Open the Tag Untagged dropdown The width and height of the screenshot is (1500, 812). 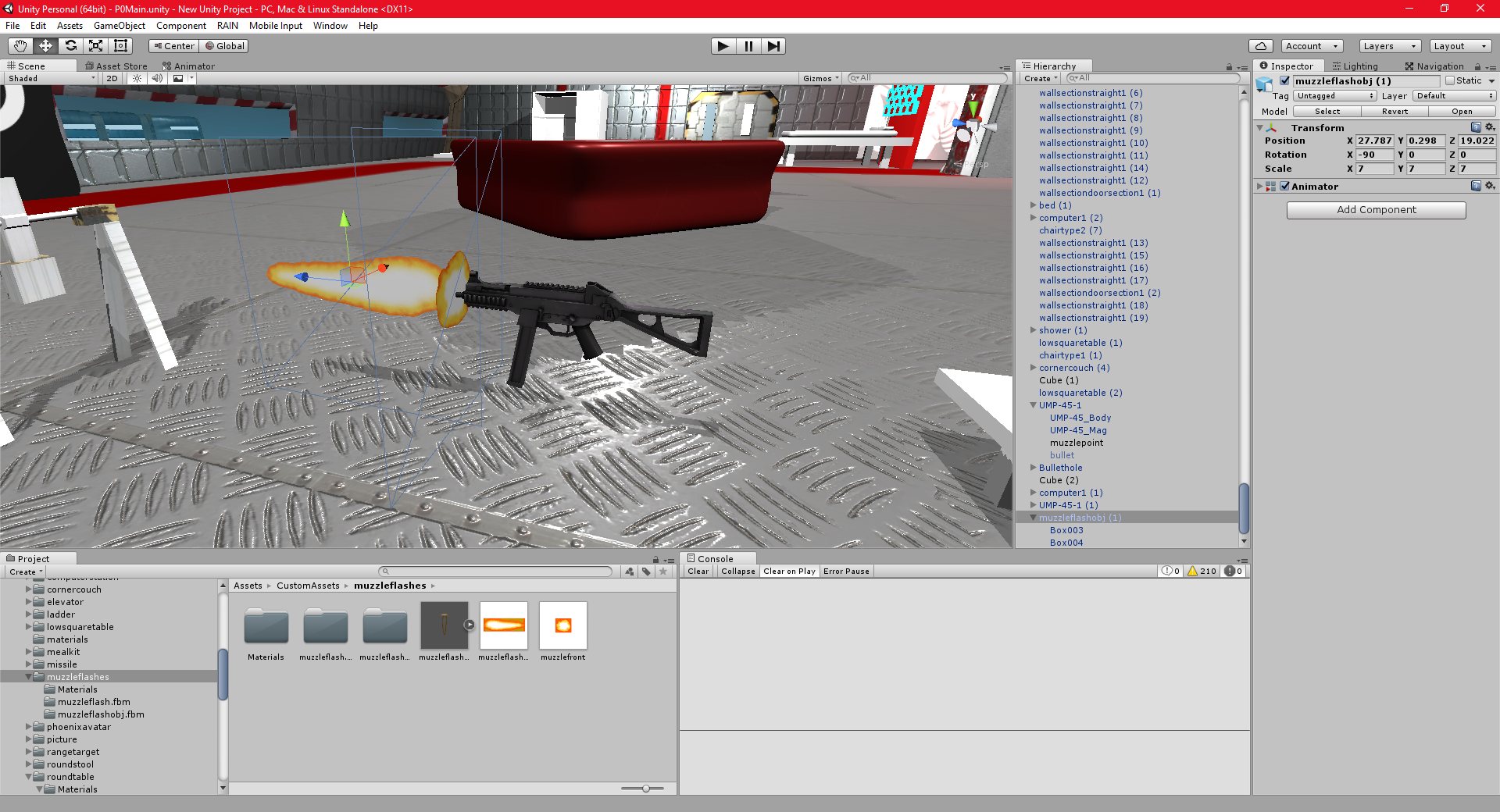1335,96
